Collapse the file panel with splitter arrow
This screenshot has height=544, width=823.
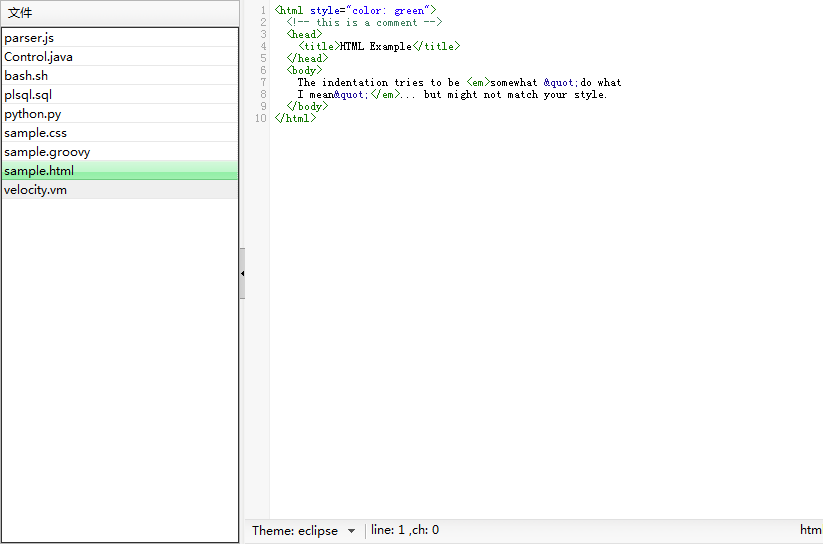(242, 273)
